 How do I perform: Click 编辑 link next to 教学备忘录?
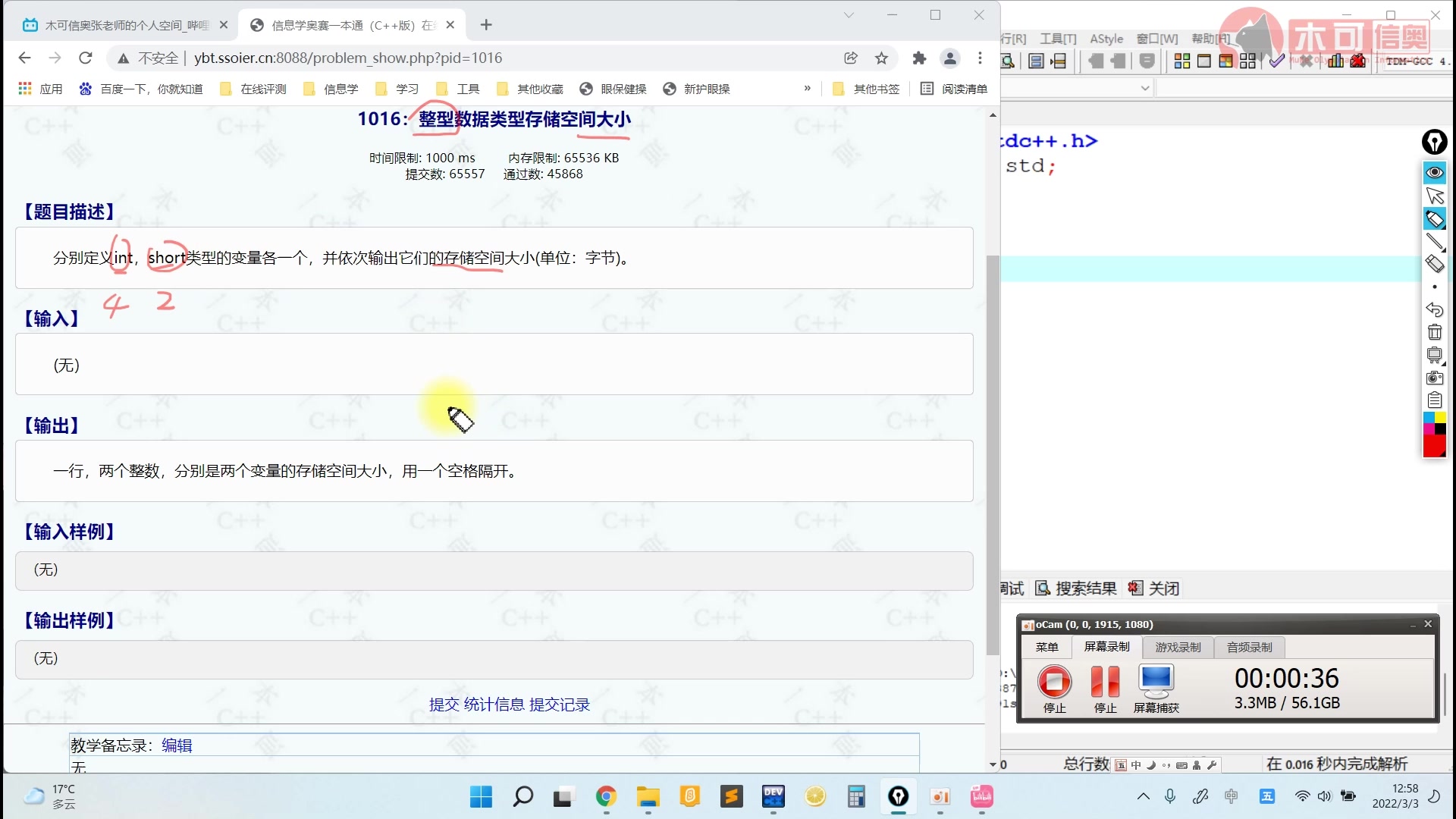pos(177,745)
